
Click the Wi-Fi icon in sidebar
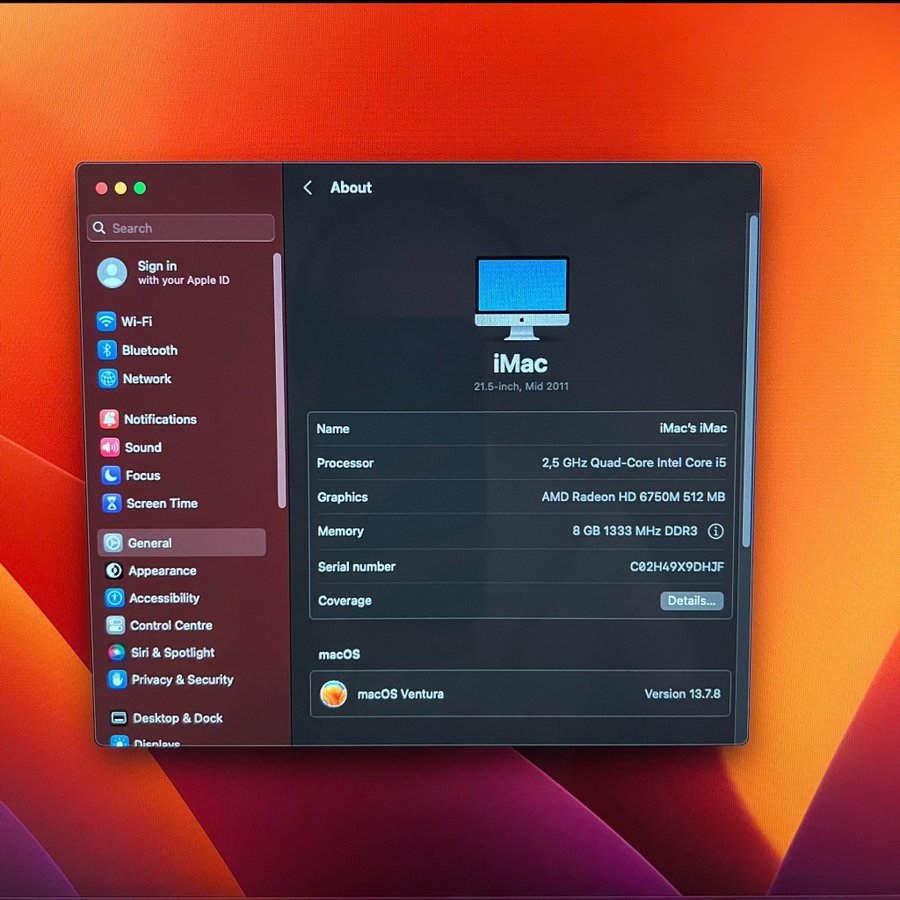point(107,321)
